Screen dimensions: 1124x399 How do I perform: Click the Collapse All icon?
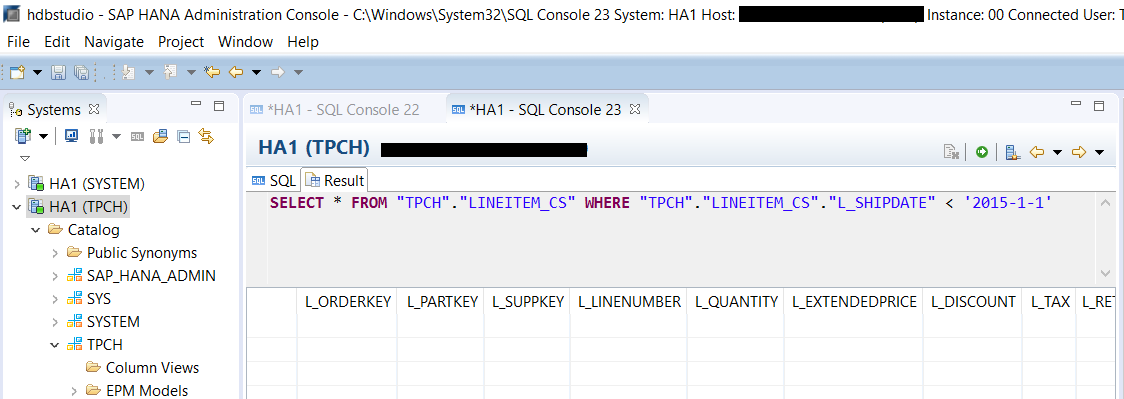pyautogui.click(x=184, y=136)
